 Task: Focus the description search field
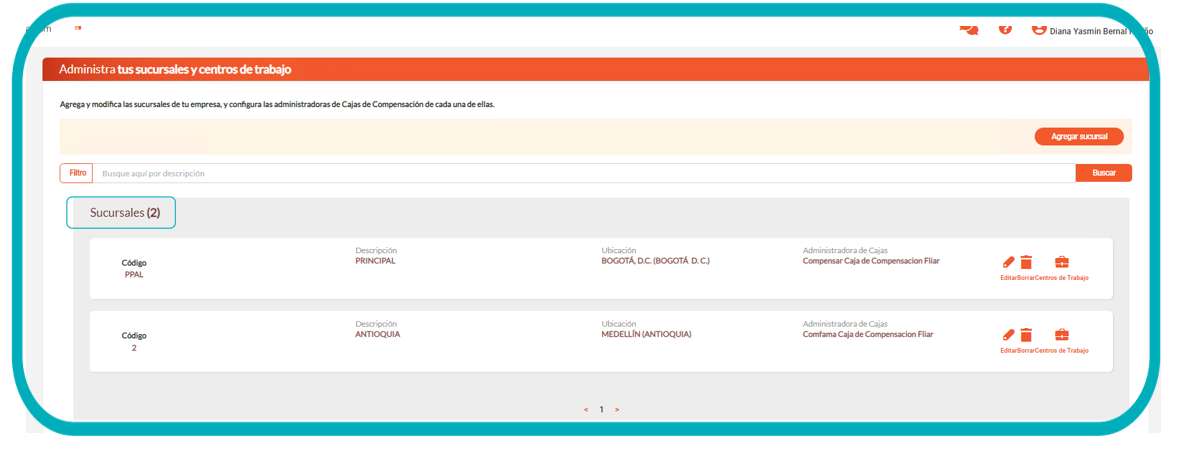[x=583, y=173]
